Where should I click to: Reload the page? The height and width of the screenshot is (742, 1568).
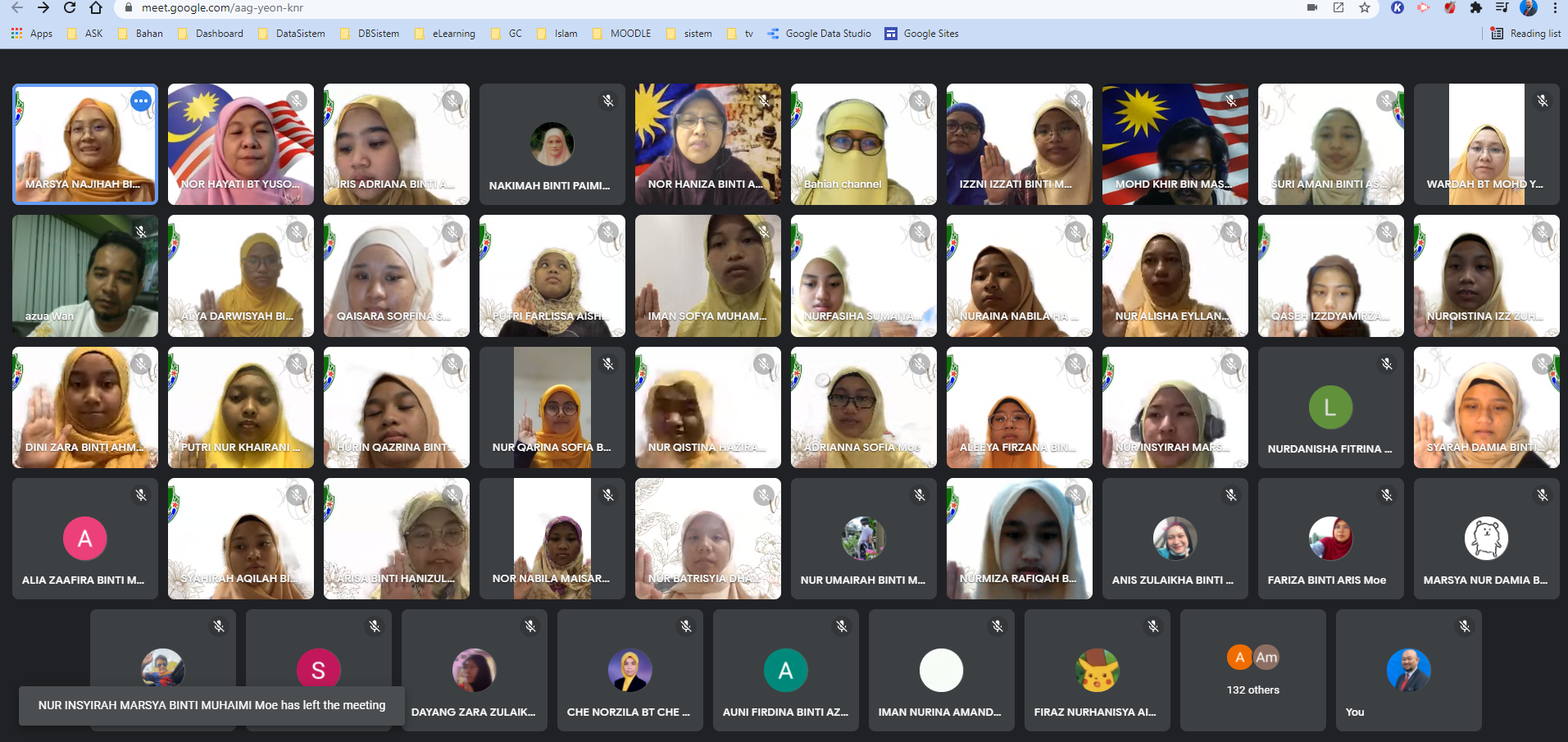point(70,8)
